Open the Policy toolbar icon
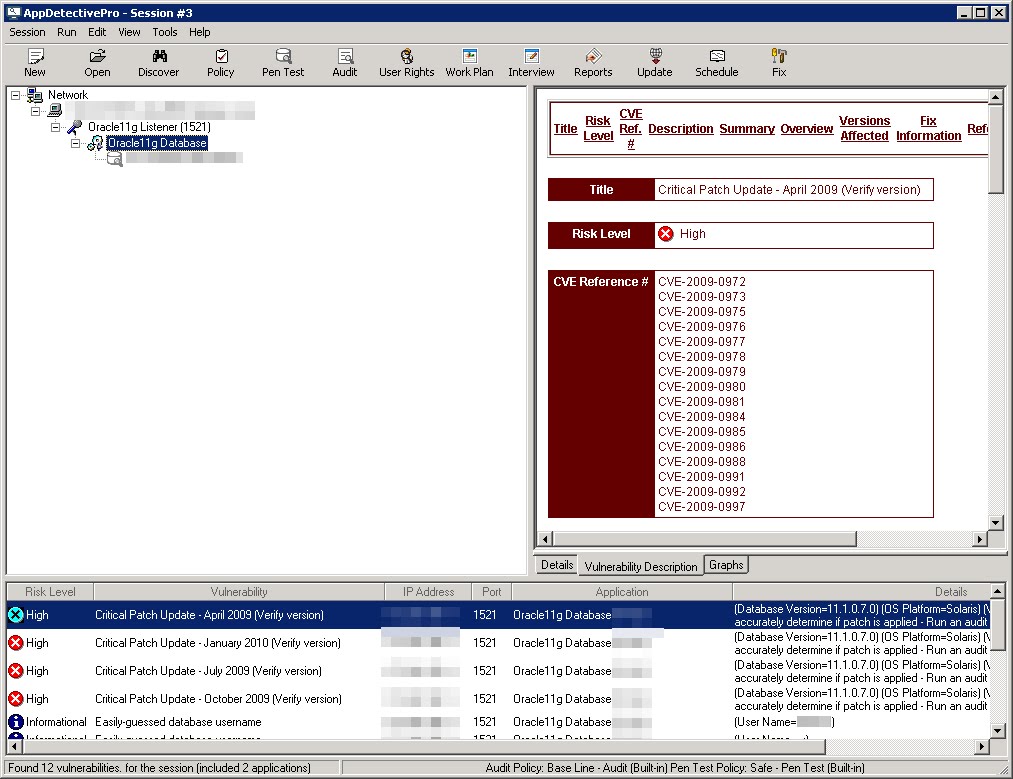Viewport: 1013px width, 779px height. [221, 56]
